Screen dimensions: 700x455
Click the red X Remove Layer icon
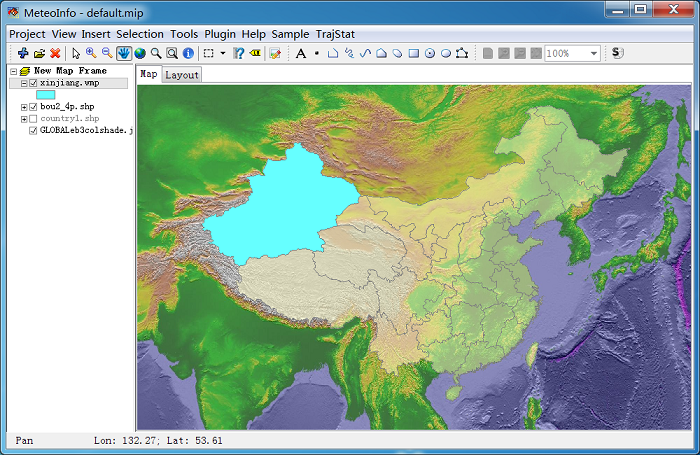[55, 54]
